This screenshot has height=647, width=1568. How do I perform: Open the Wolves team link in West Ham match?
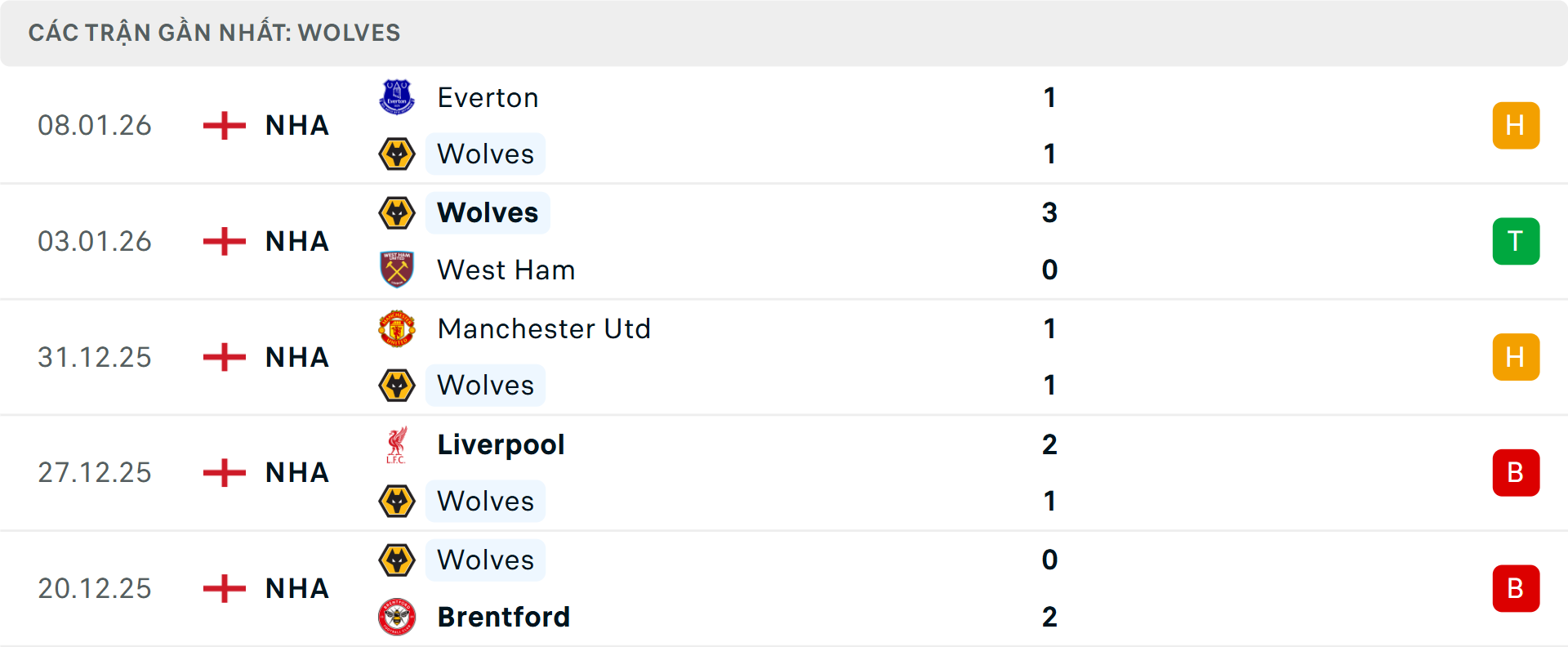click(487, 212)
